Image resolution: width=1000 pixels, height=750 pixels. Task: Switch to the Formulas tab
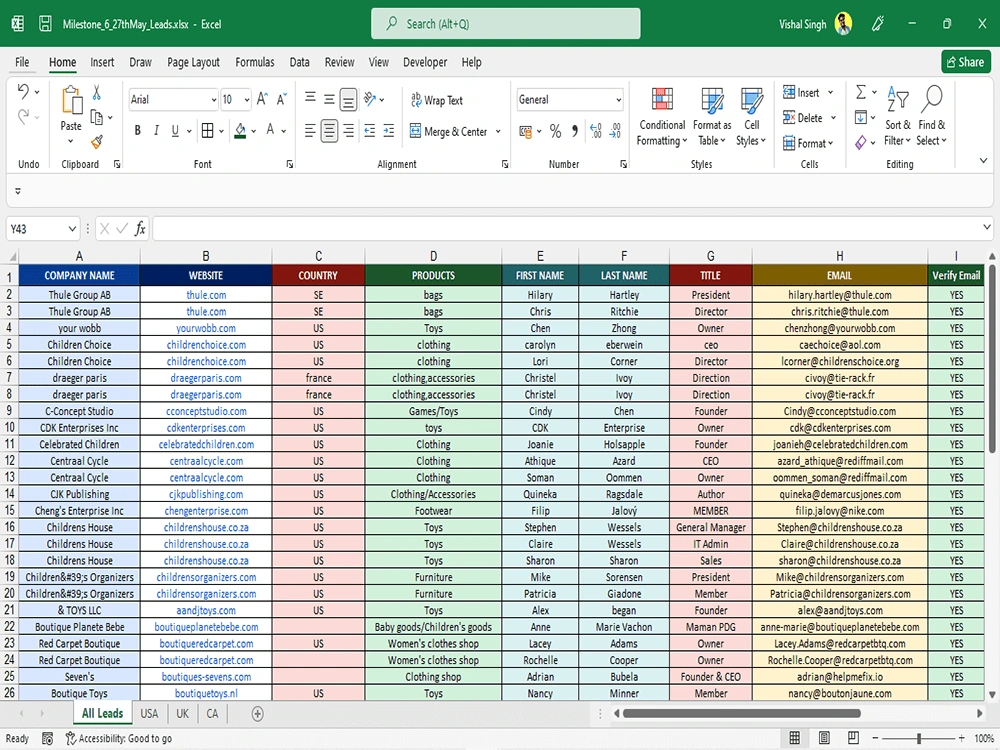pos(254,62)
